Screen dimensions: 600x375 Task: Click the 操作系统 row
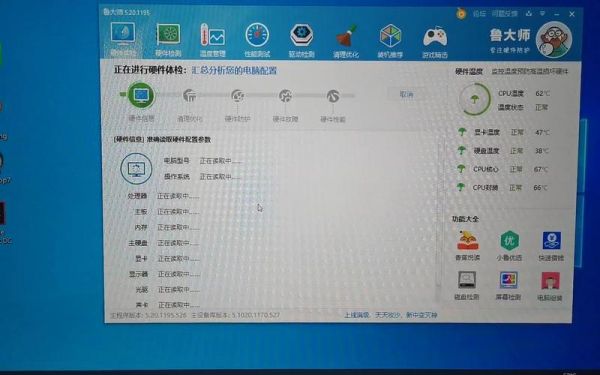click(203, 177)
